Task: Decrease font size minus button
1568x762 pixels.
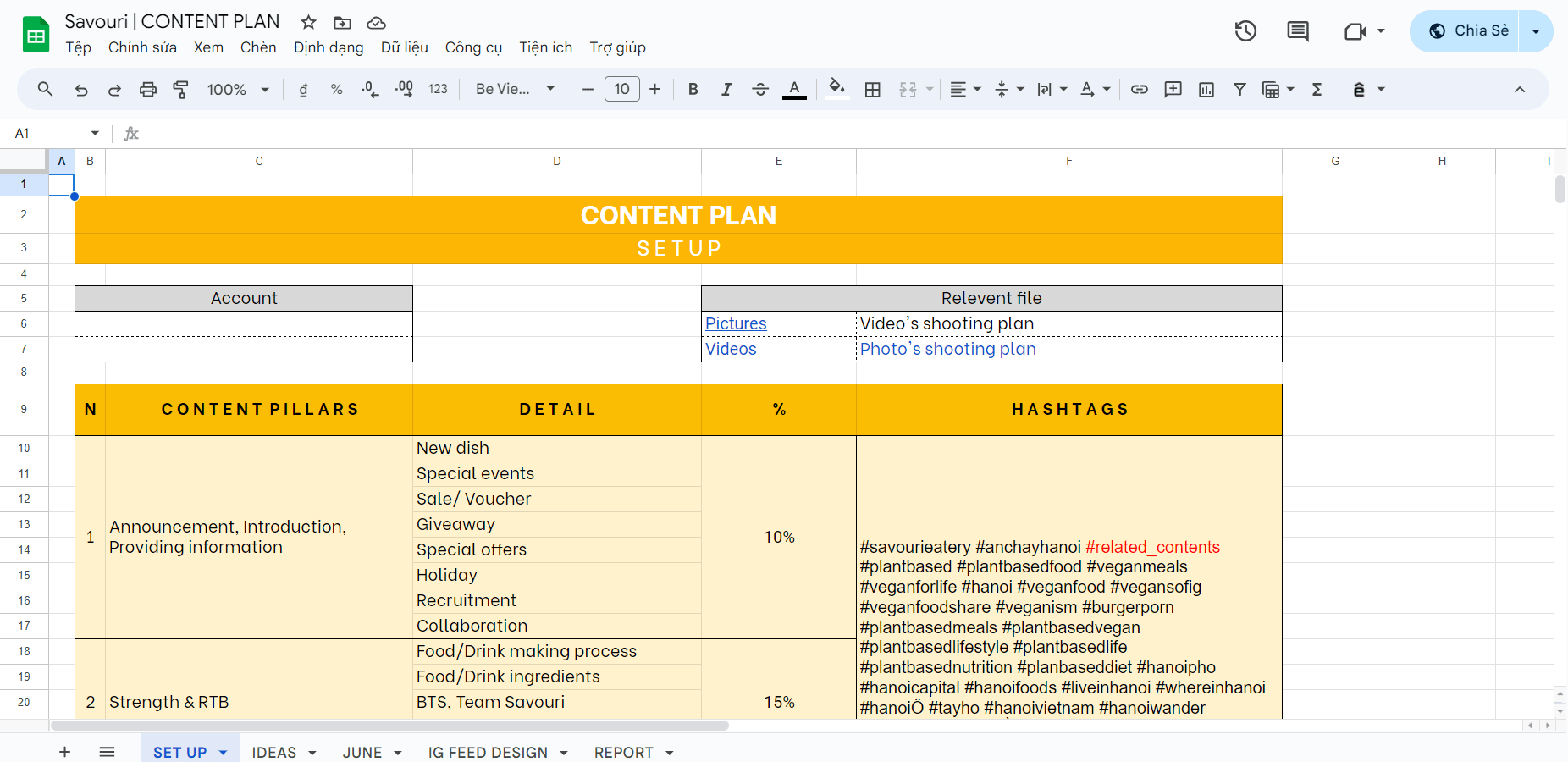Action: point(588,89)
